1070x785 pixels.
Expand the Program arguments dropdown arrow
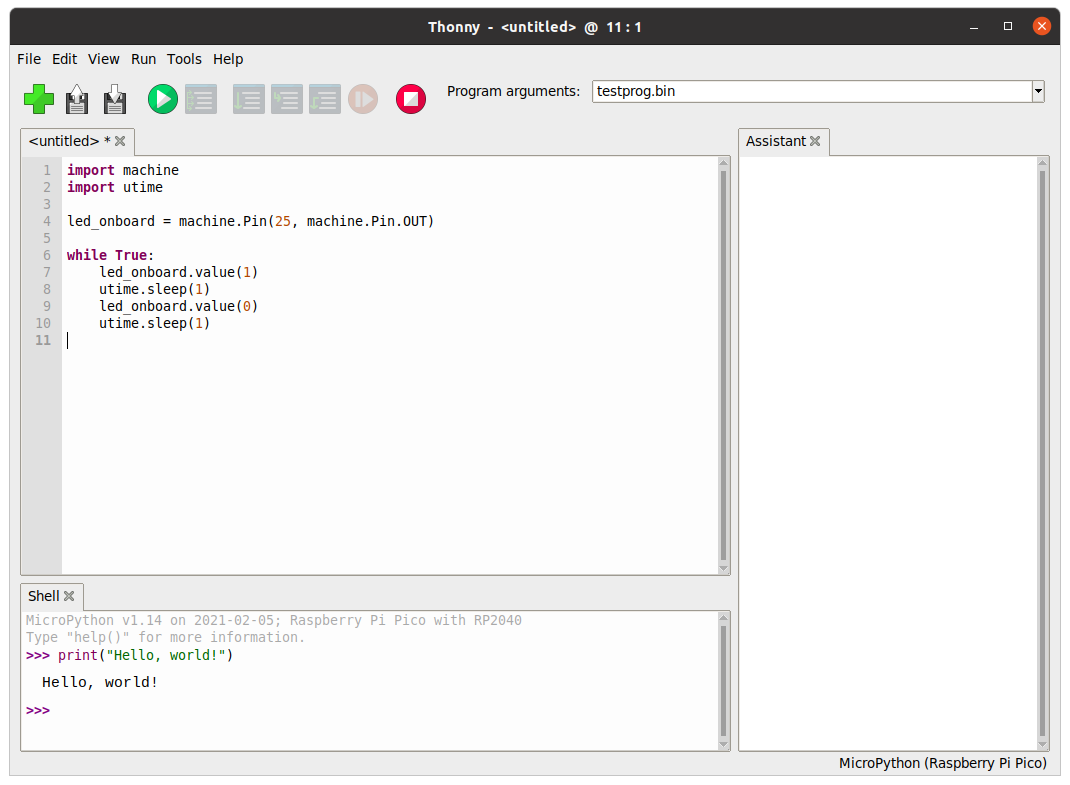[x=1038, y=92]
